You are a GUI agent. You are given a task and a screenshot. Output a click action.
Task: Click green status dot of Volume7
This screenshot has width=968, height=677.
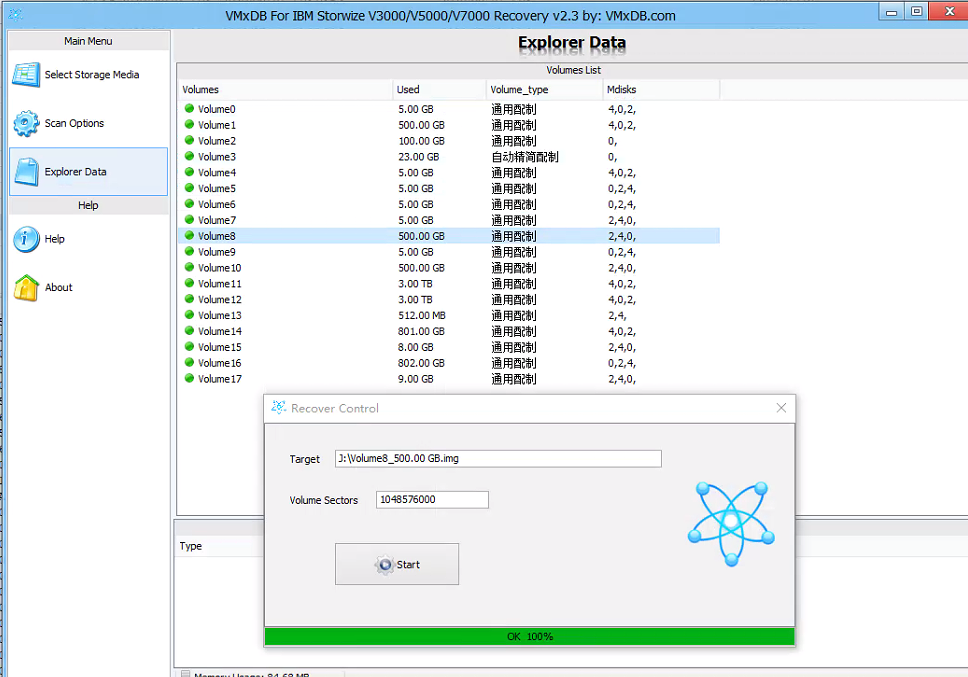[190, 220]
